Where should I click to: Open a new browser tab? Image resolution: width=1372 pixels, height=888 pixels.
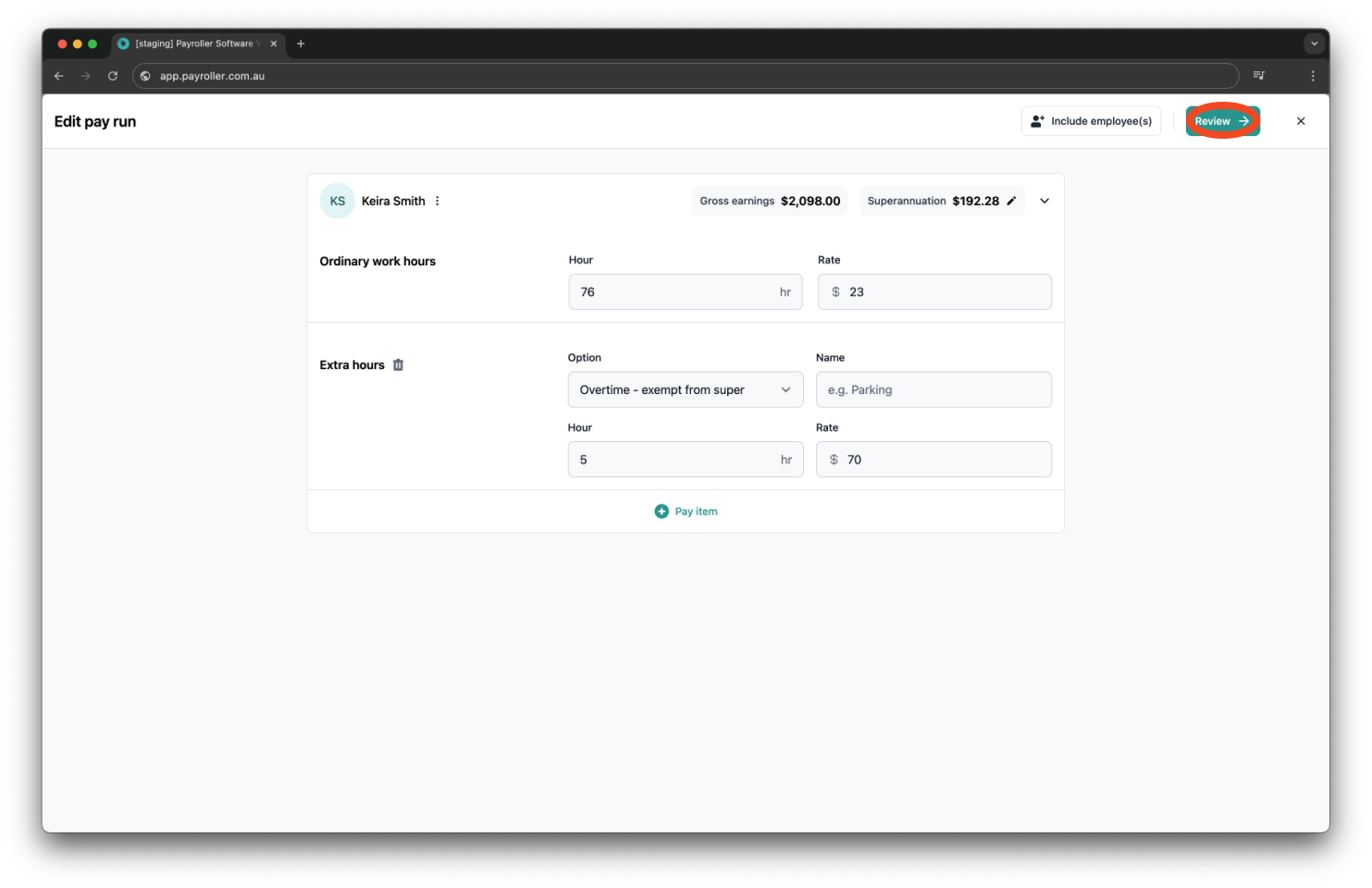[x=301, y=43]
